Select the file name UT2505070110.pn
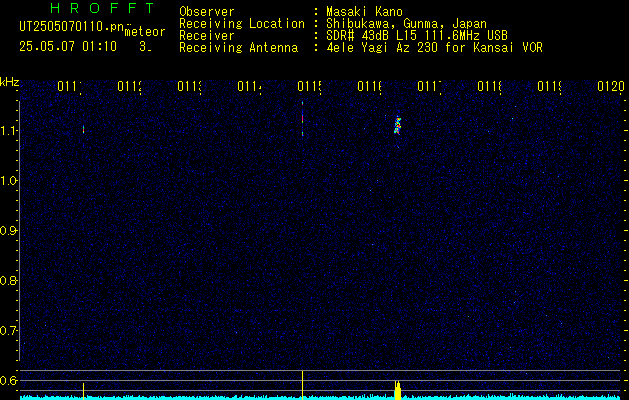Screen dimensions: 629x400 (x=72, y=27)
